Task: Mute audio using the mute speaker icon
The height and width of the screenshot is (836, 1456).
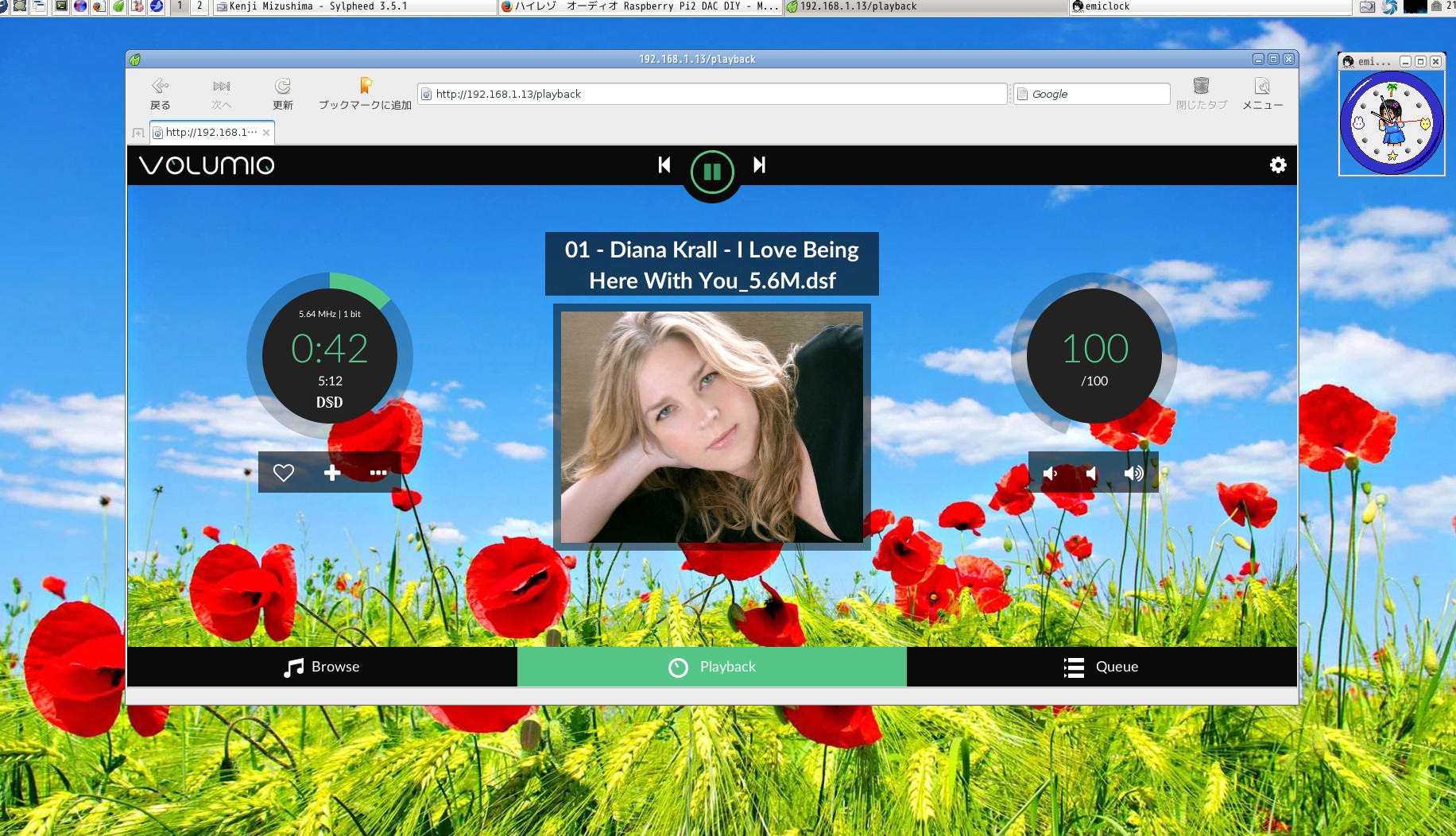Action: pos(1091,474)
